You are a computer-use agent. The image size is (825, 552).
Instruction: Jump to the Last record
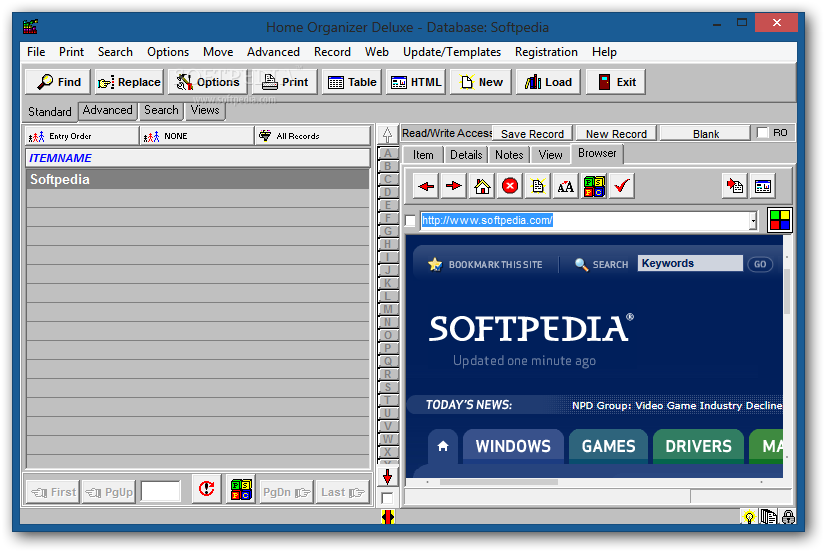pyautogui.click(x=342, y=492)
